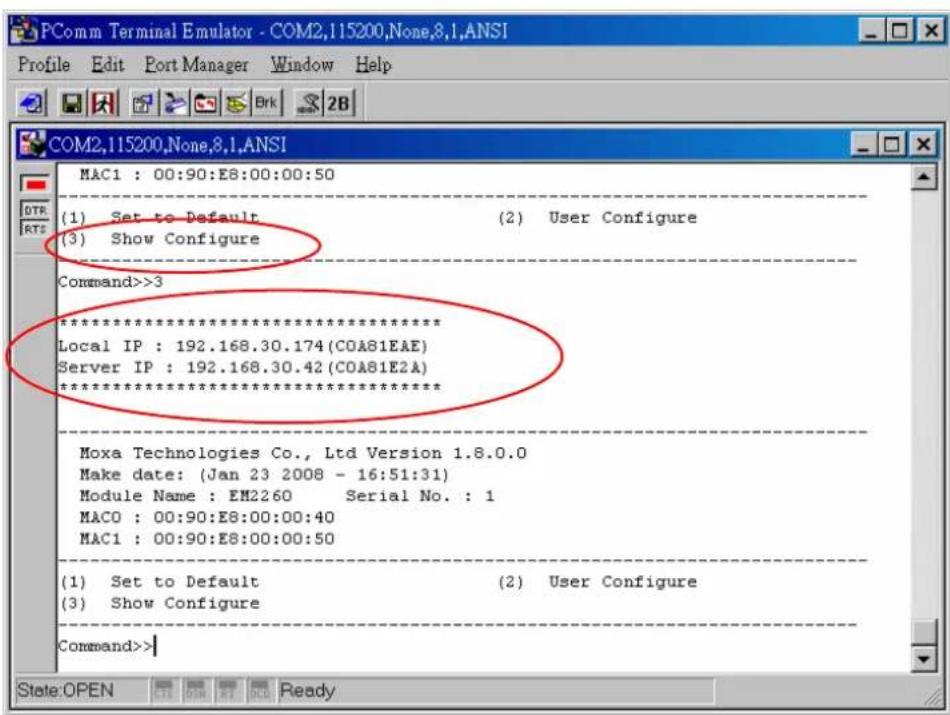This screenshot has height=715, width=950.
Task: Click the Module Name : EM2260 text
Action: [185, 496]
